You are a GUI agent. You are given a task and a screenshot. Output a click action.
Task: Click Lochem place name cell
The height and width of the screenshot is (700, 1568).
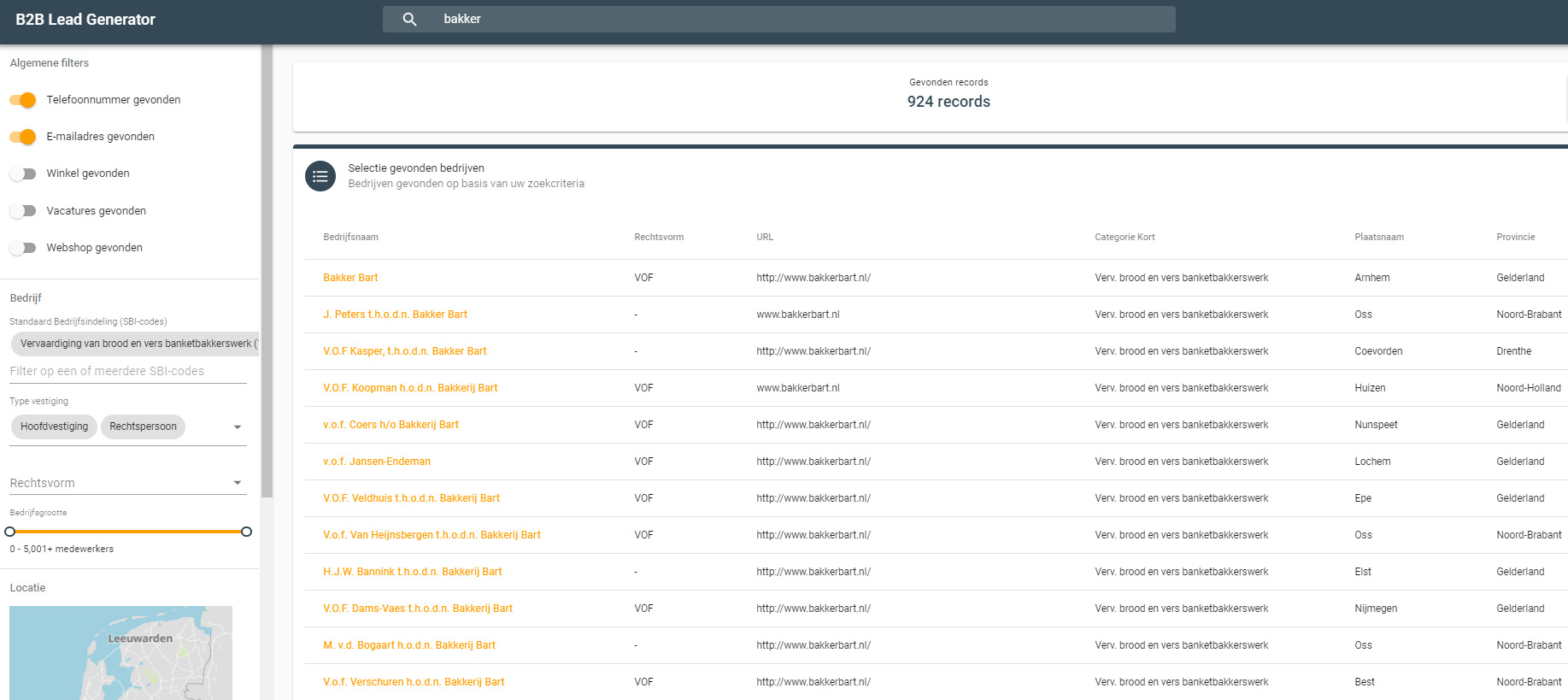[1372, 462]
